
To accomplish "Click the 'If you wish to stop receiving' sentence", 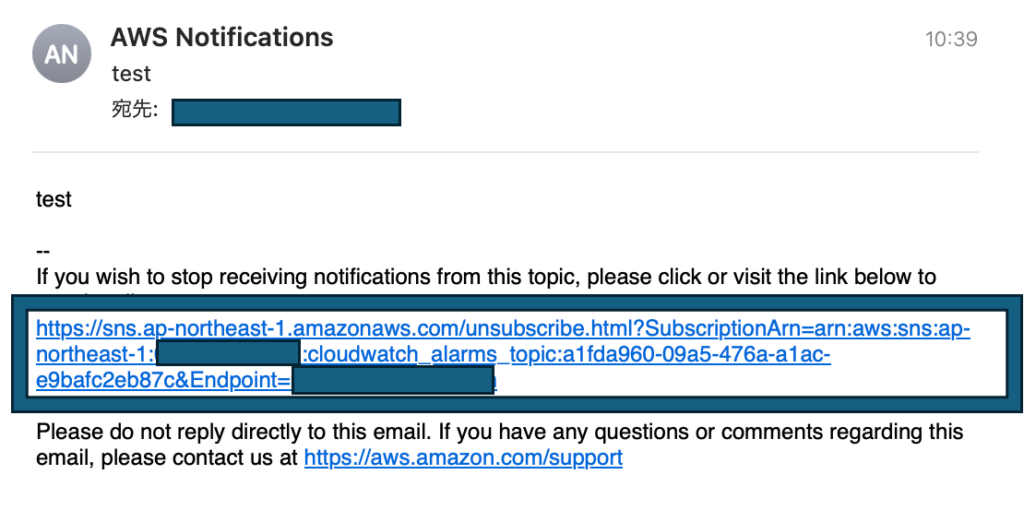I will click(x=486, y=277).
